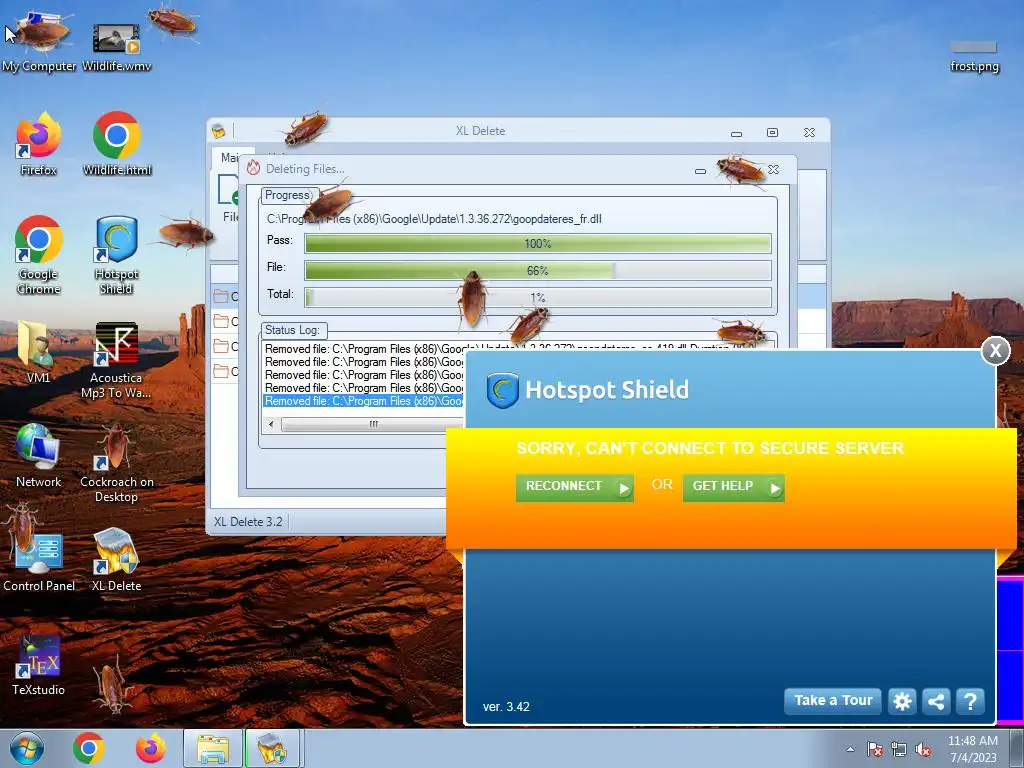Launch the Acoustica Mp3 To Wave shortcut

(x=116, y=360)
